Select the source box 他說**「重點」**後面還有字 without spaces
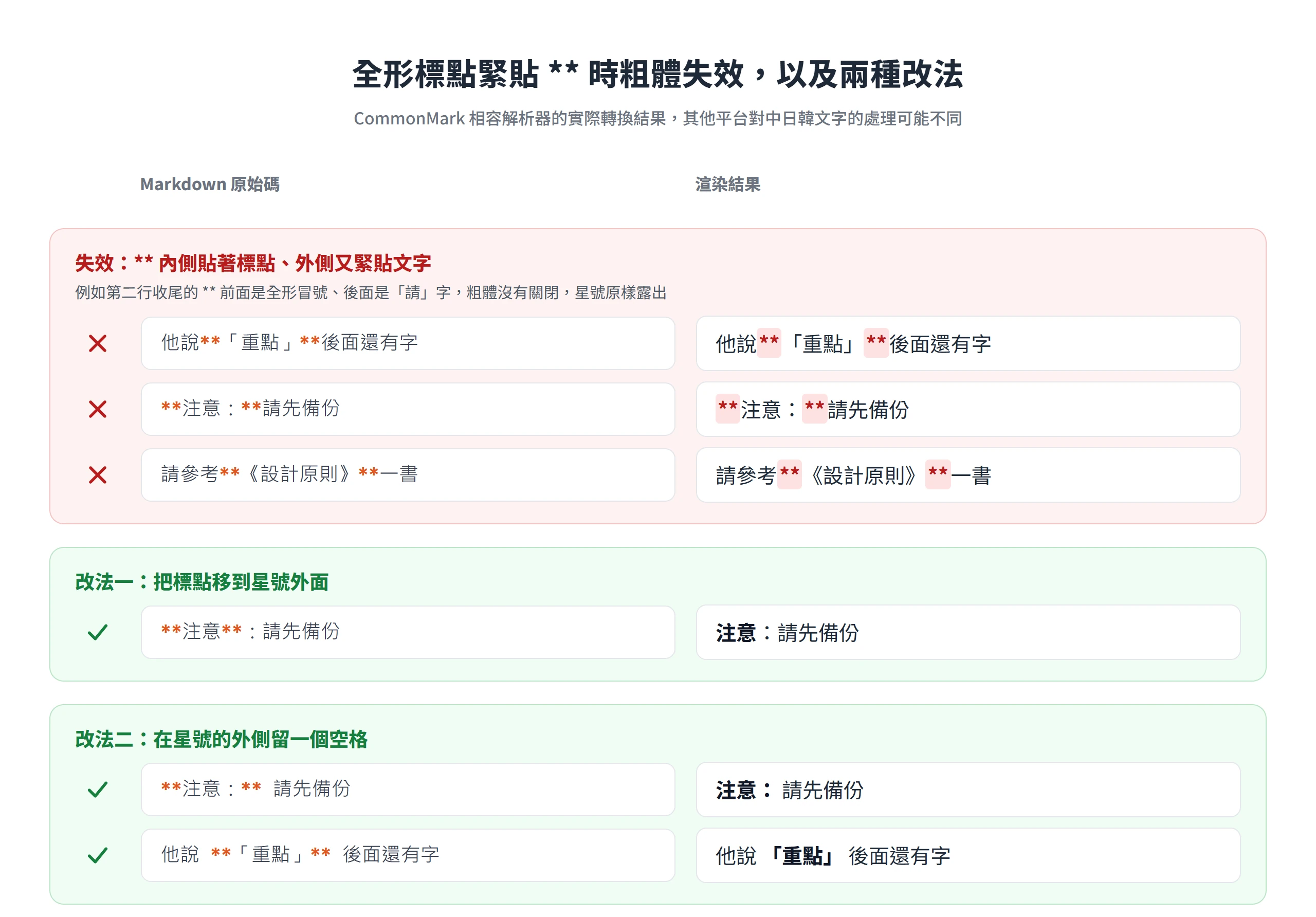This screenshot has height=917, width=1316. click(x=408, y=343)
